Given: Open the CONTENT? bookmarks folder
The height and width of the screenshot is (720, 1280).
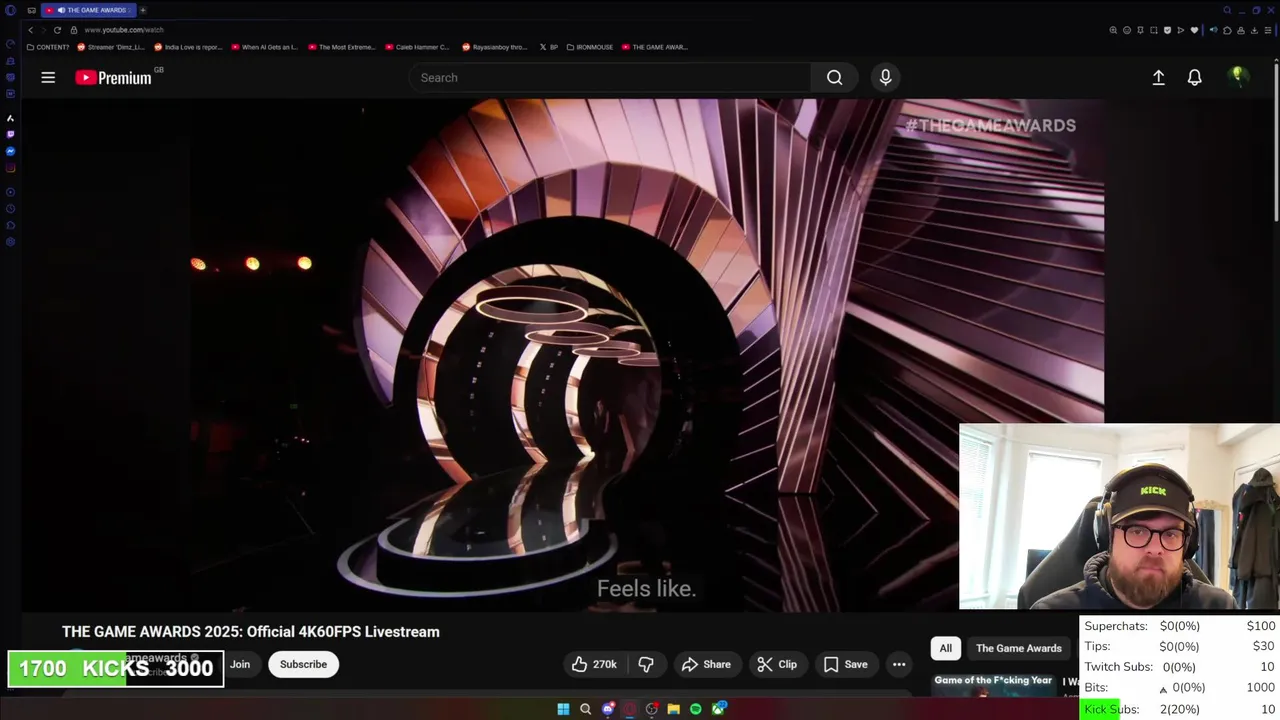Looking at the screenshot, I should 48,47.
